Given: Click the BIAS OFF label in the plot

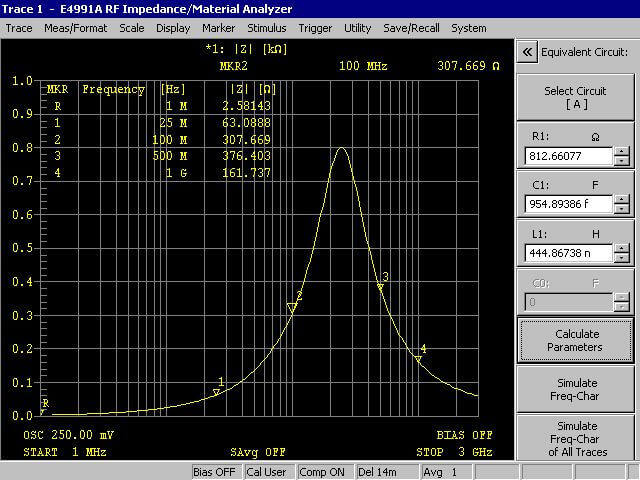Looking at the screenshot, I should coord(464,435).
